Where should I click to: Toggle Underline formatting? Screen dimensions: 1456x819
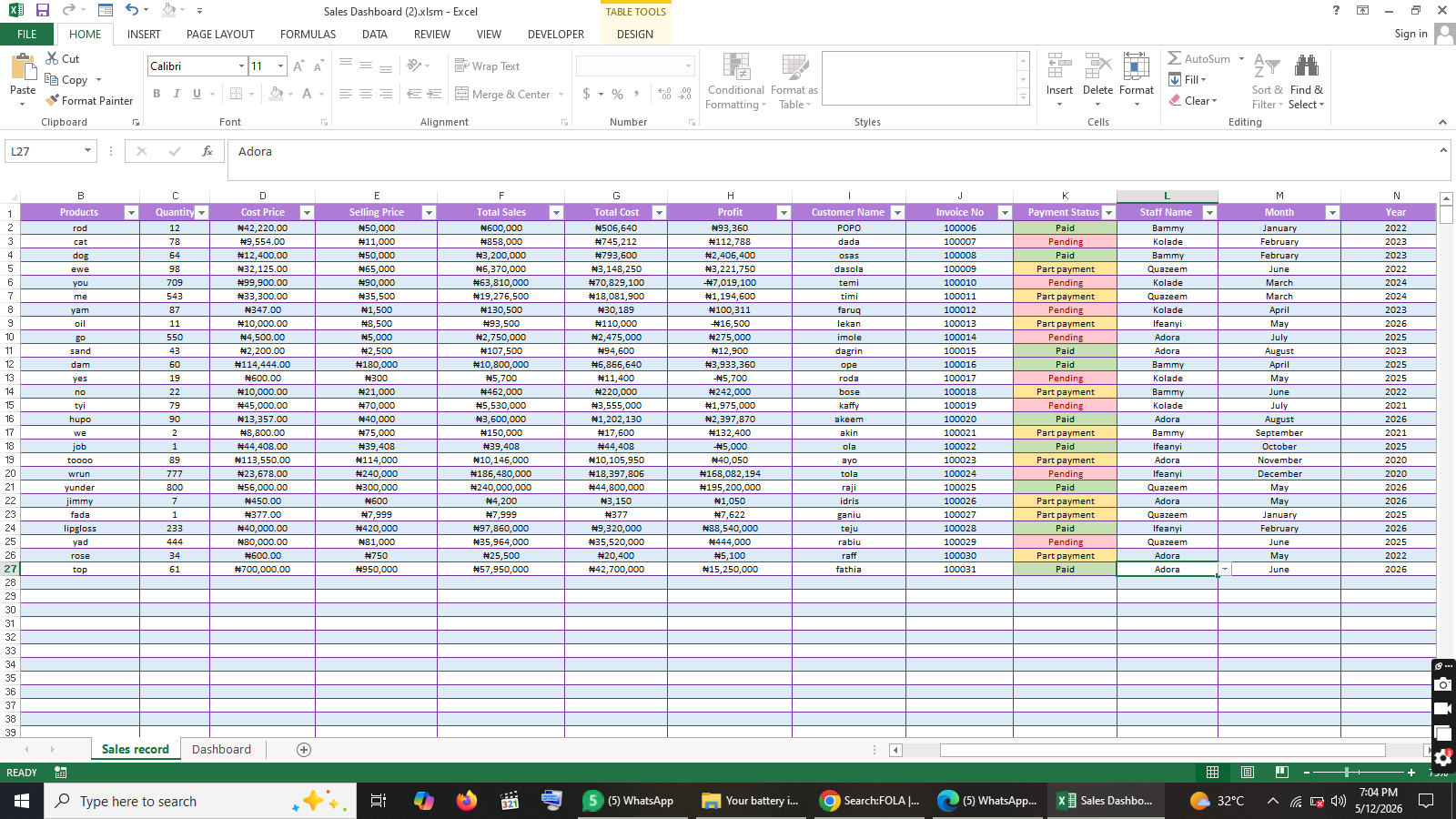[x=197, y=94]
